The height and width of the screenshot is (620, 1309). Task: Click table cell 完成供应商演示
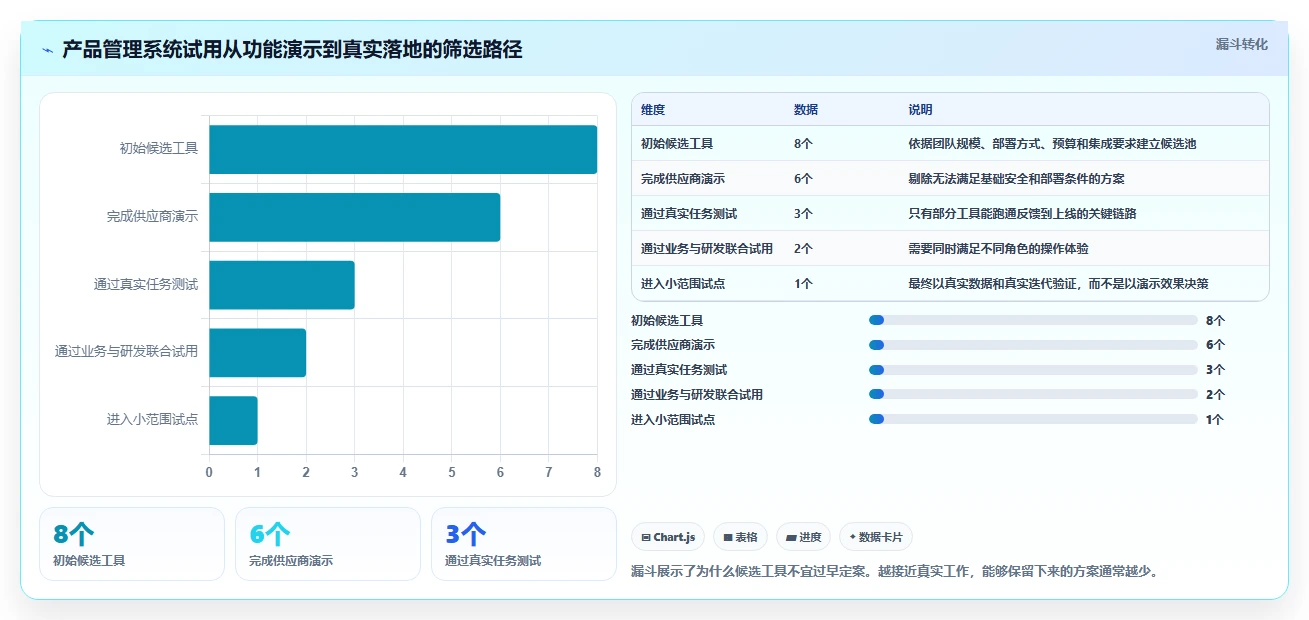click(x=683, y=179)
